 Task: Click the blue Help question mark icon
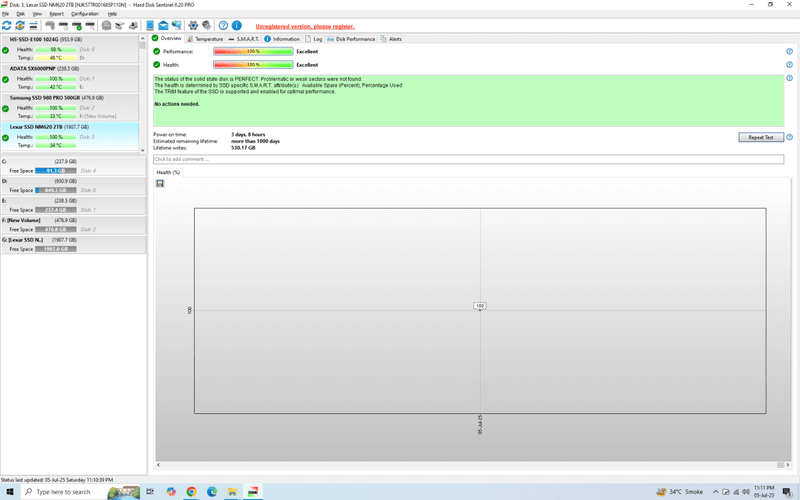click(x=223, y=25)
